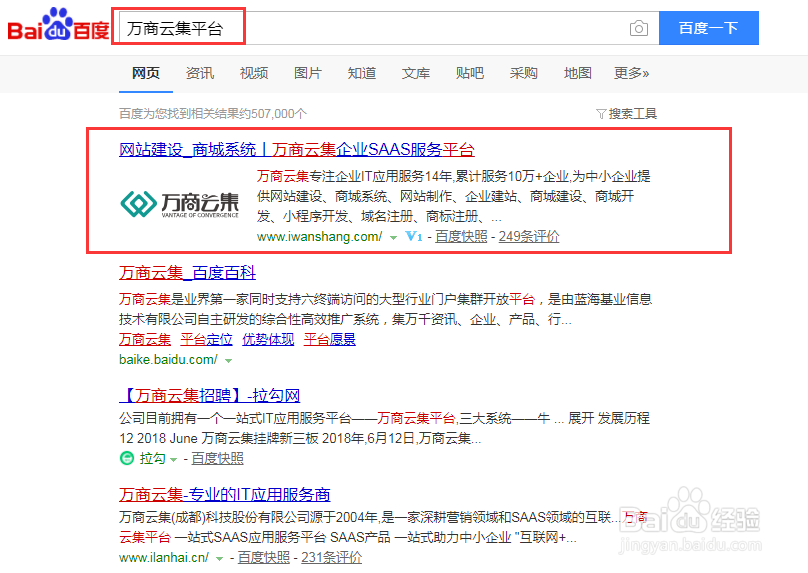
Task: Switch to the 视频 tab
Action: pyautogui.click(x=254, y=73)
